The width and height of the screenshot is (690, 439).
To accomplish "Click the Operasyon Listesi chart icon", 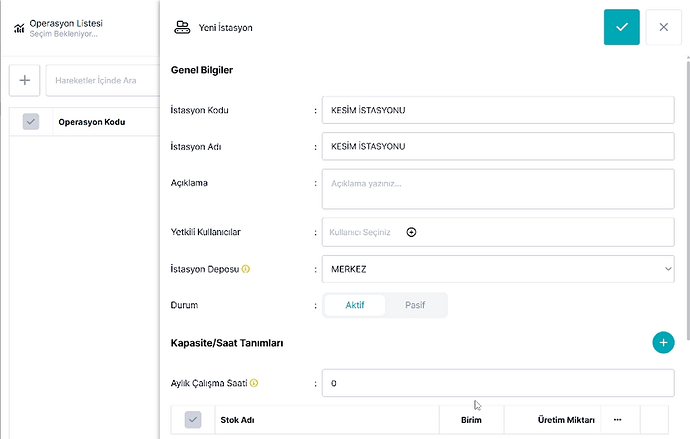I will [19, 28].
